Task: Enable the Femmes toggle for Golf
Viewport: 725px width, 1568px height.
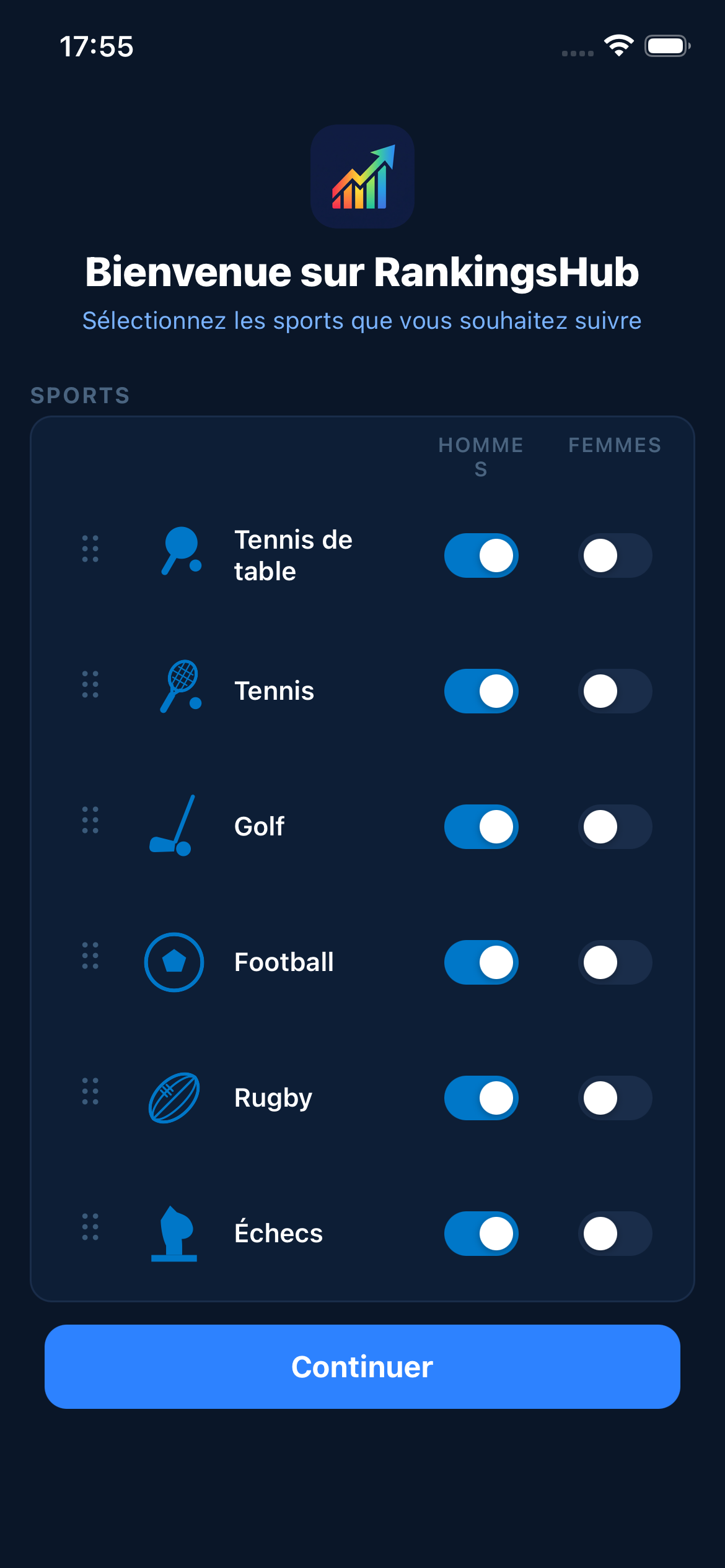Action: point(615,827)
